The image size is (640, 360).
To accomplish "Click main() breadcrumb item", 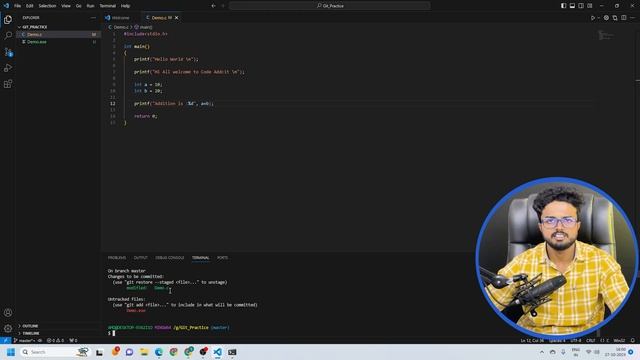I will 144,27.
